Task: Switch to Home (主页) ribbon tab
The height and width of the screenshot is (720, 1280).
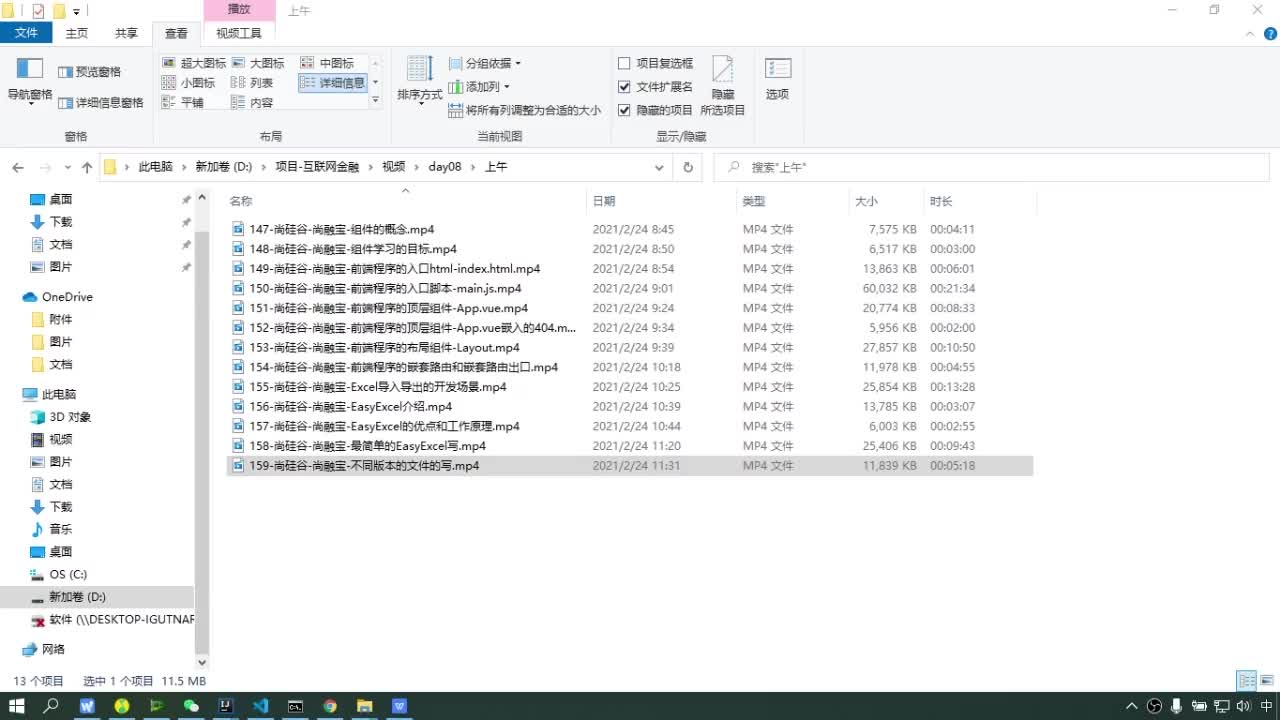Action: 77,33
